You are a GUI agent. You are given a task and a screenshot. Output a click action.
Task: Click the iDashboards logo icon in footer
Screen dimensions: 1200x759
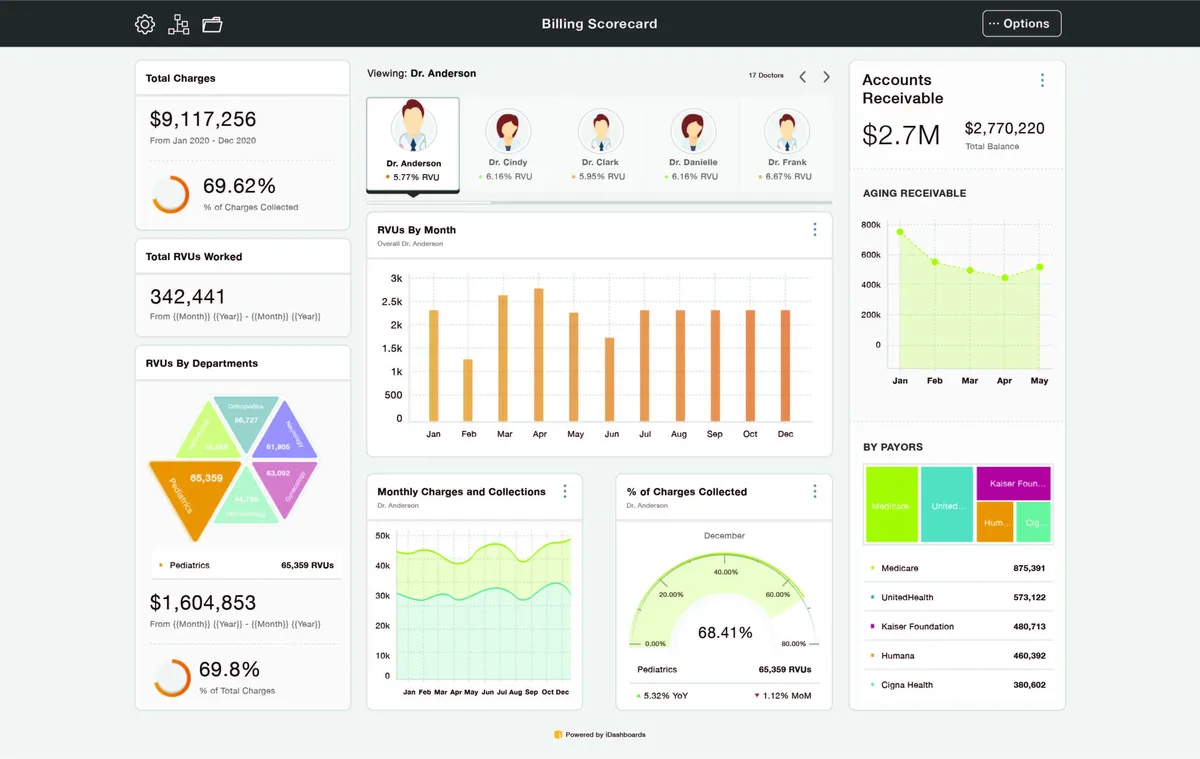click(x=558, y=735)
